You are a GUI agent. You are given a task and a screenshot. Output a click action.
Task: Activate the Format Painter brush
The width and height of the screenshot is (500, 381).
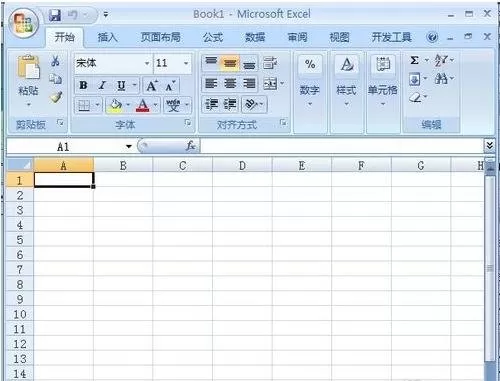55,97
